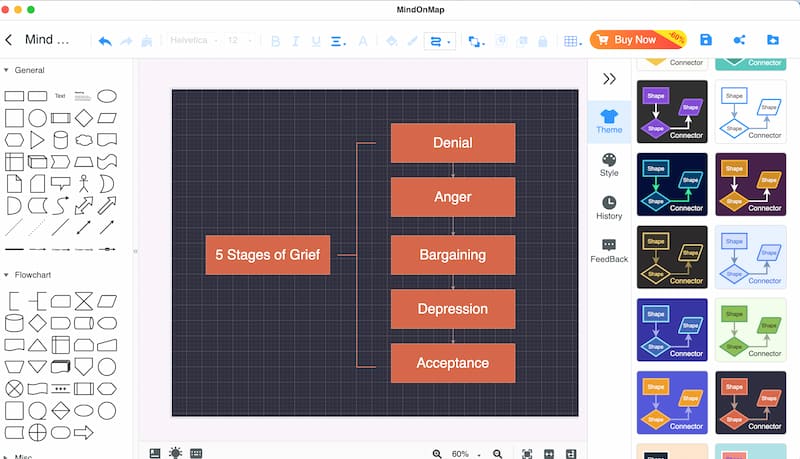Toggle the lock on the selected shape
Screen dimensions: 800x459
(x=543, y=41)
